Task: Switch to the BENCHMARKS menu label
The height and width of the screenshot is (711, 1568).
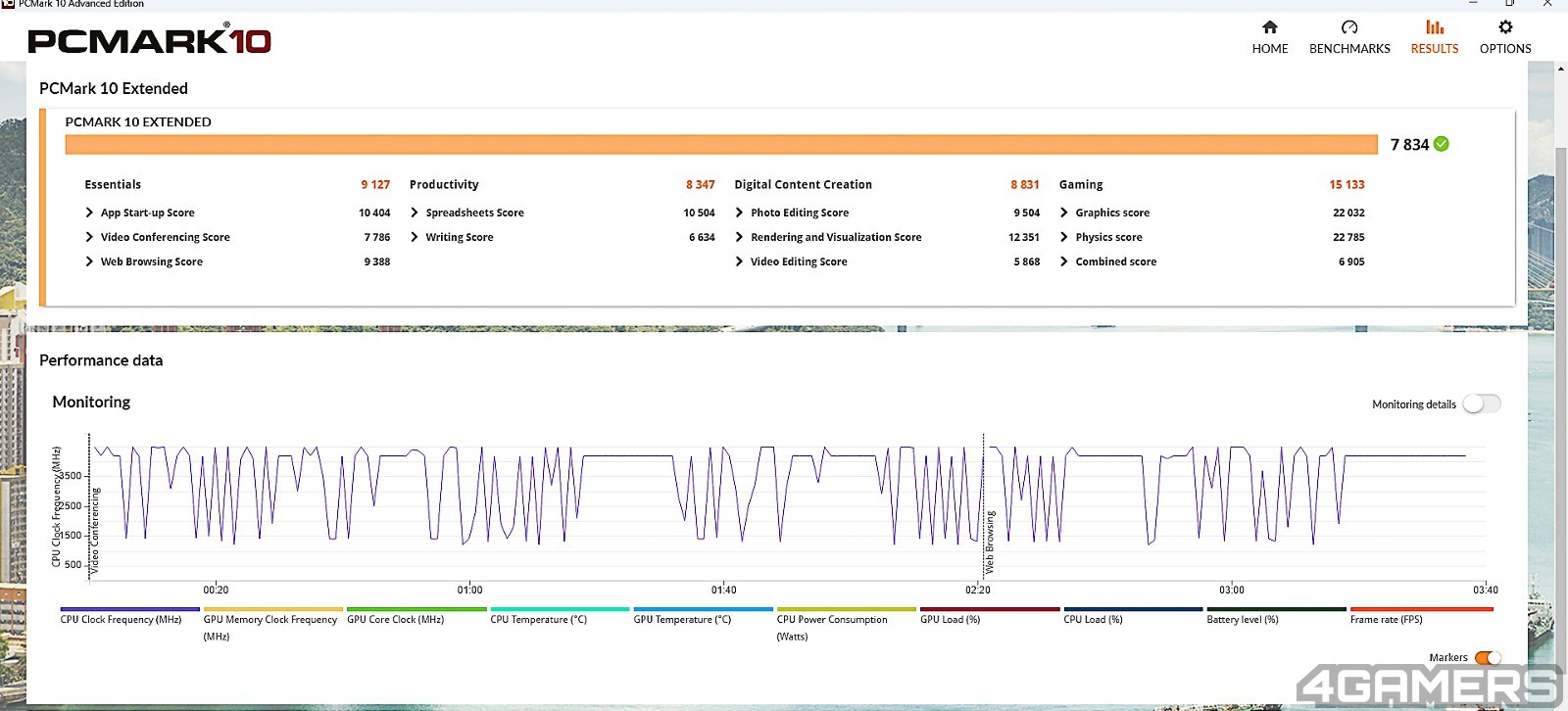Action: (1349, 48)
